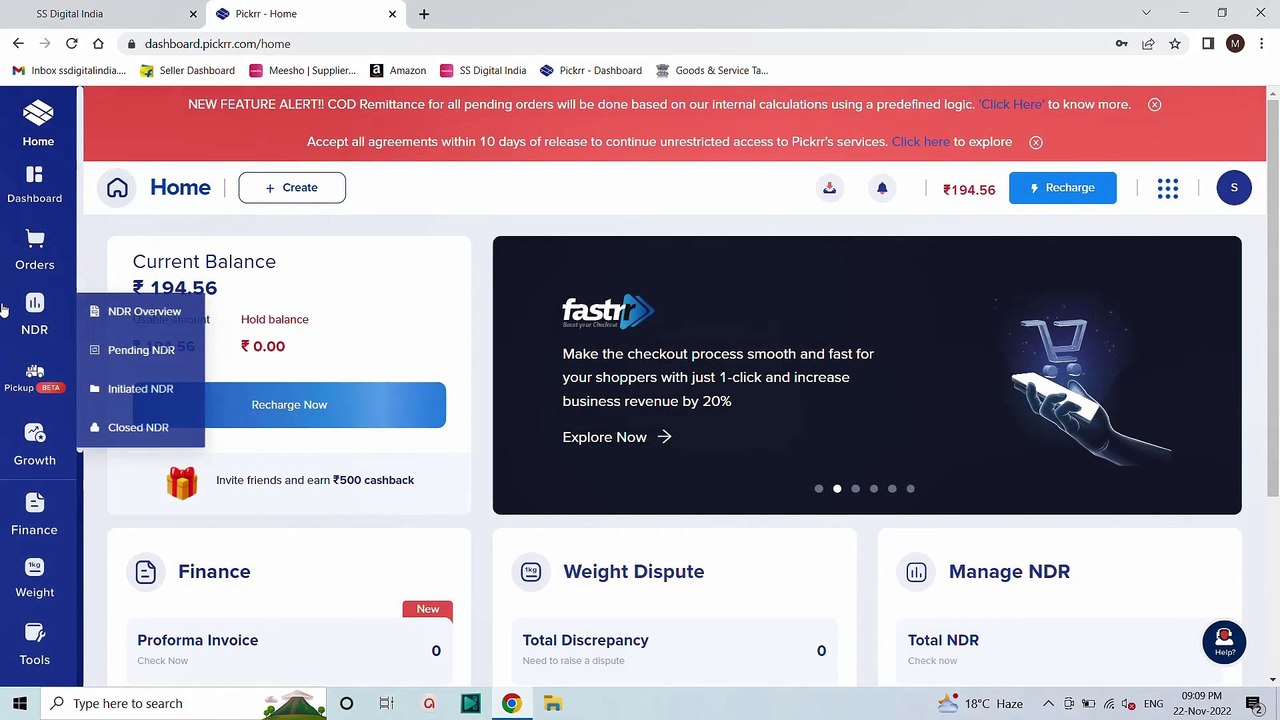Click the invite friends cashback gift icon

coord(182,481)
